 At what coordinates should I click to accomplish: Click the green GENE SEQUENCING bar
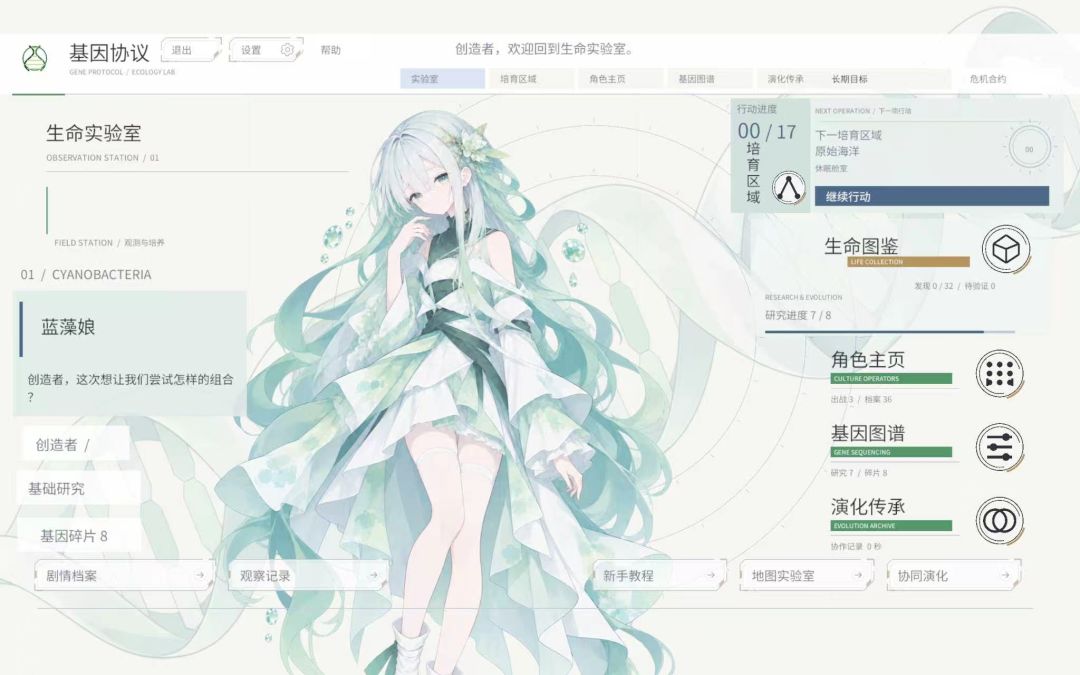click(x=891, y=452)
